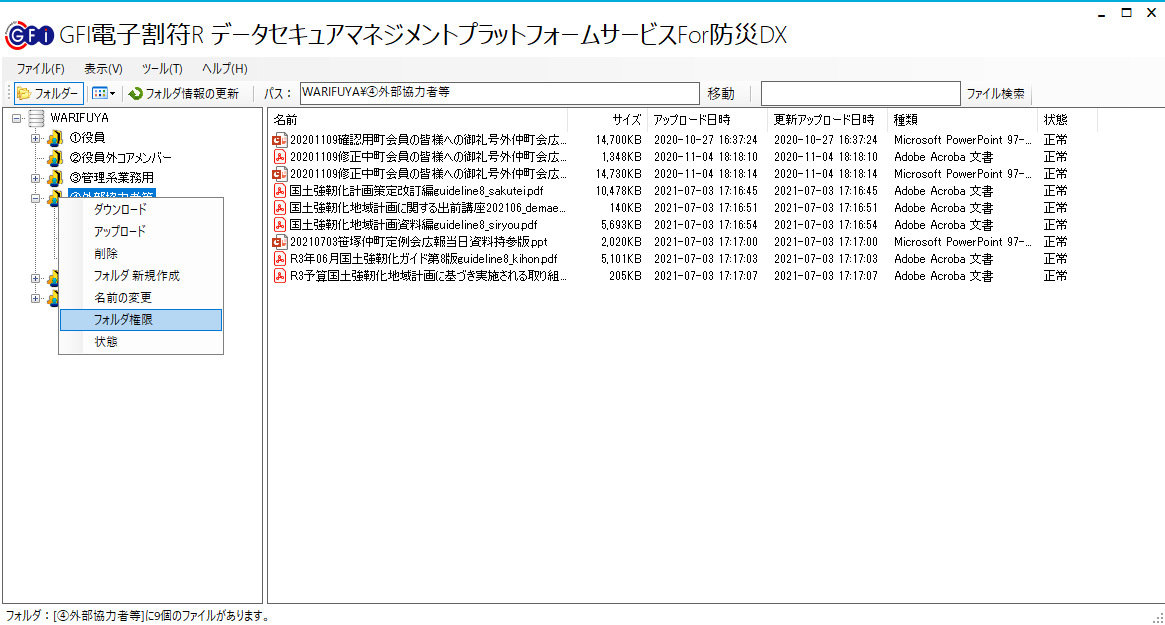Viewport: 1165px width, 625px height.
Task: Select フォルダ権限 in the context menu
Action: coord(140,320)
